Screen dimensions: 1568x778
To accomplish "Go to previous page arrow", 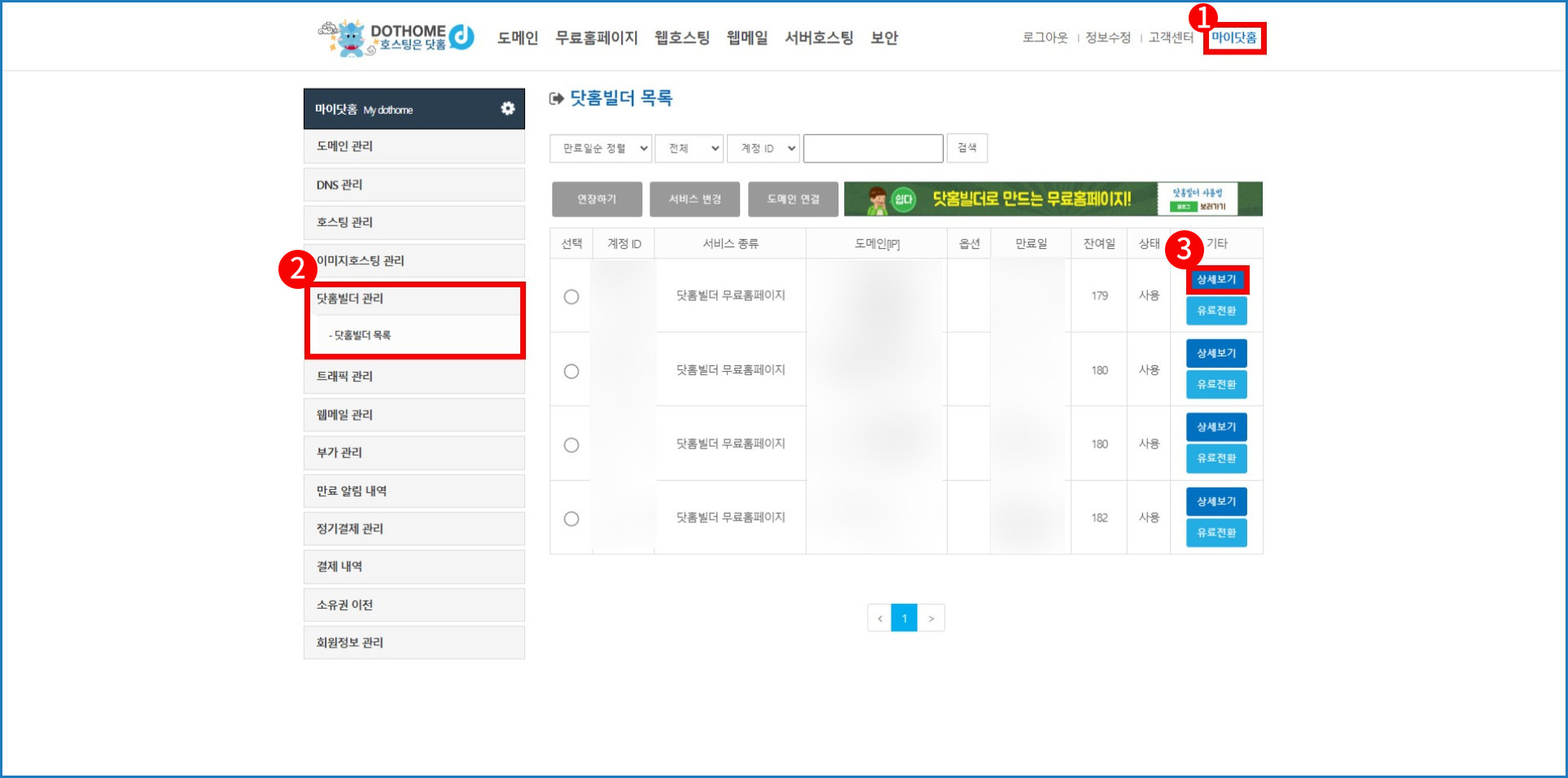I will [x=879, y=618].
